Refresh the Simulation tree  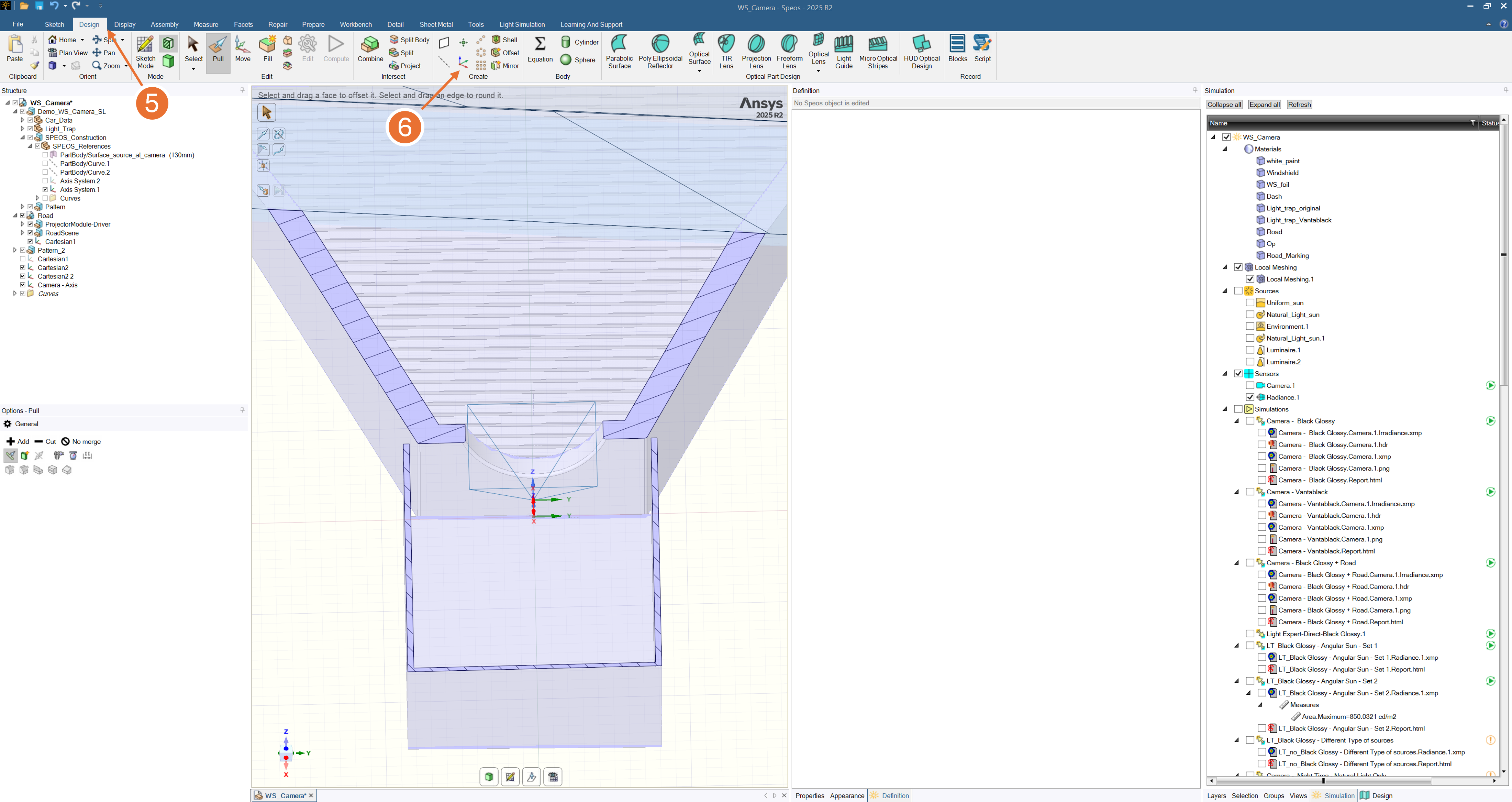coord(1299,105)
